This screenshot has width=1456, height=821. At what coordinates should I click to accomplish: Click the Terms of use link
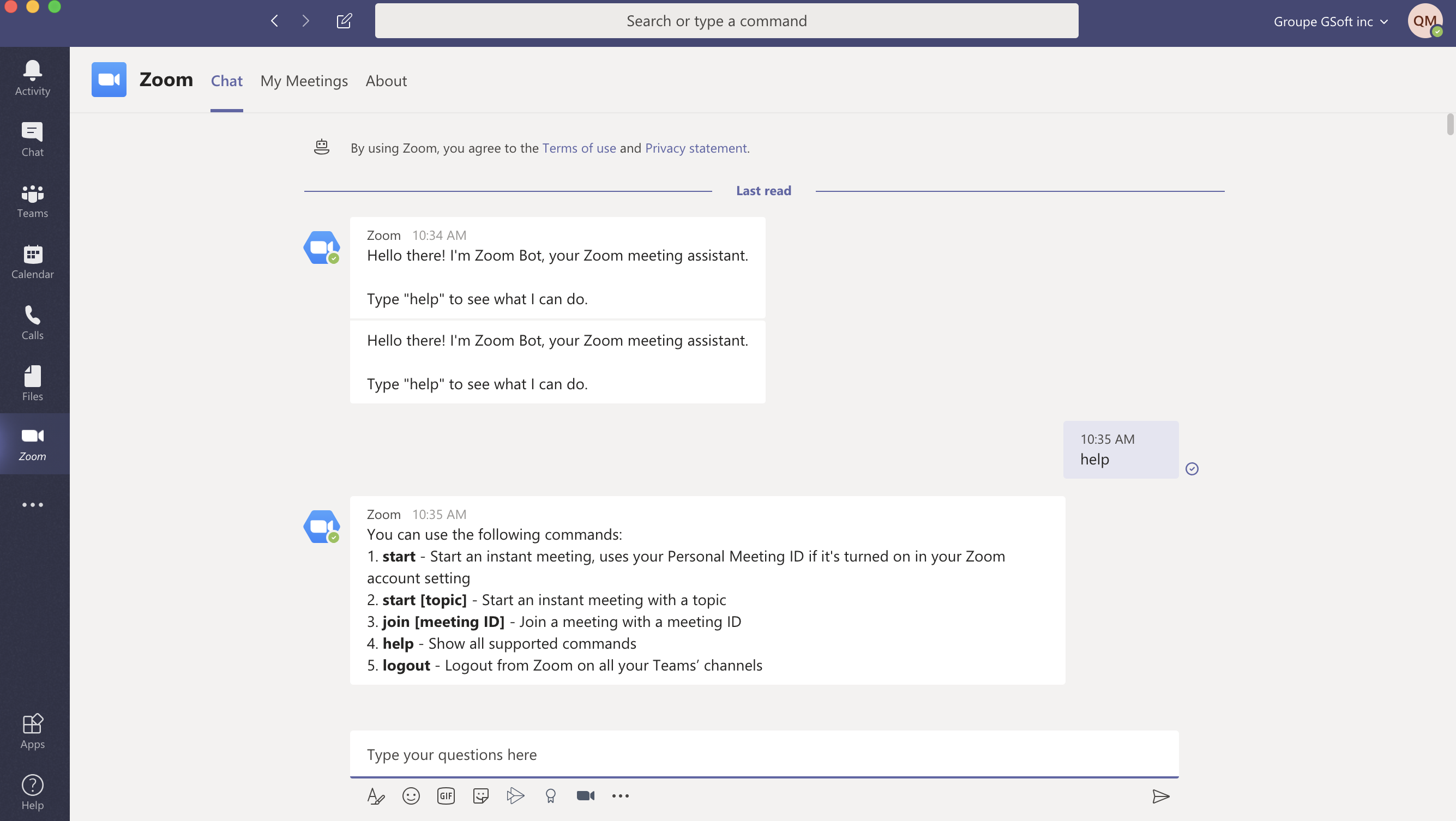point(579,147)
